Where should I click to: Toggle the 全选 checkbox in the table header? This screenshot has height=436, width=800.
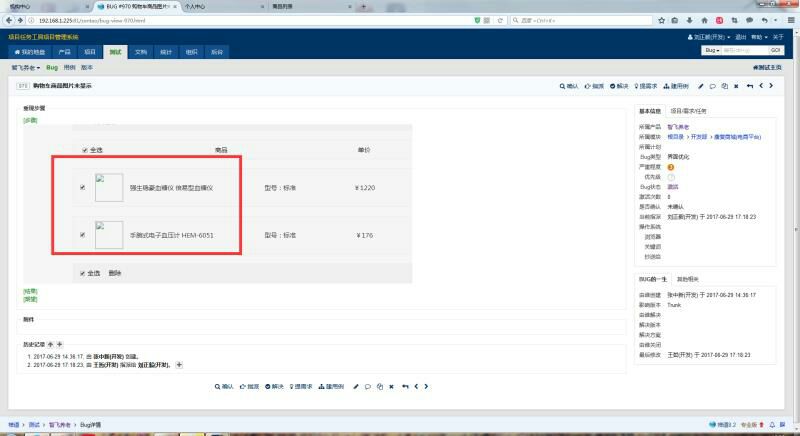(x=85, y=150)
